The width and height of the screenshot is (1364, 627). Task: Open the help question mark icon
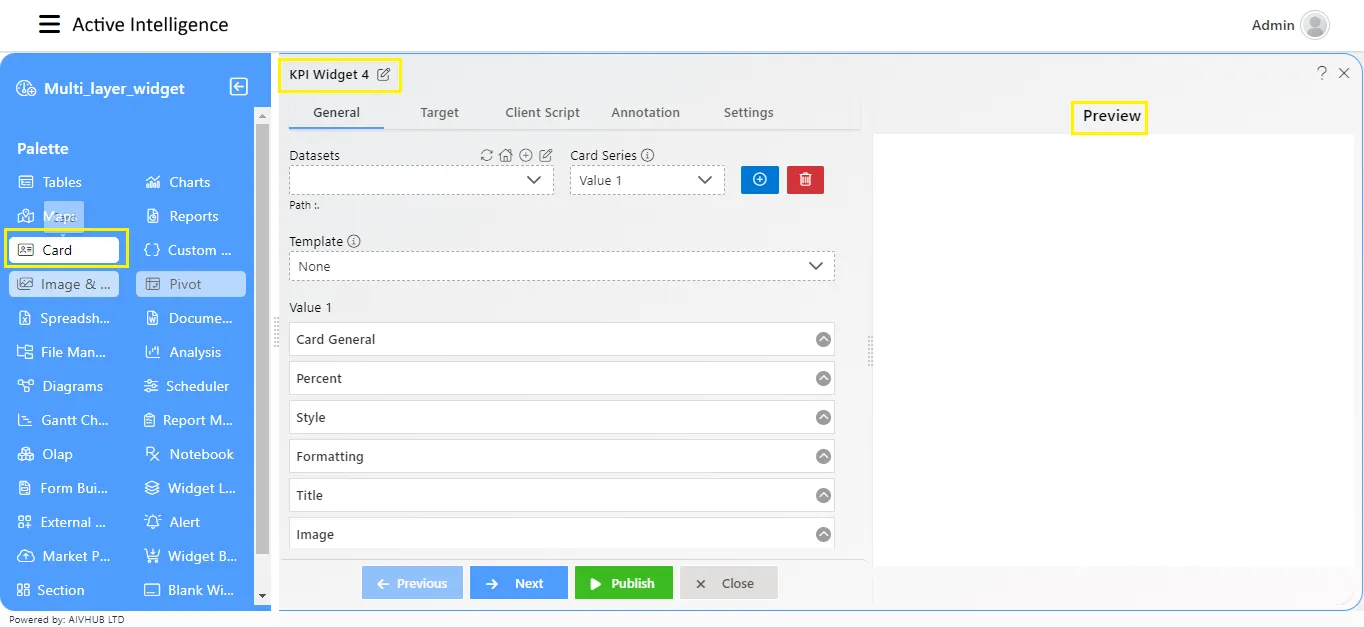click(1322, 73)
